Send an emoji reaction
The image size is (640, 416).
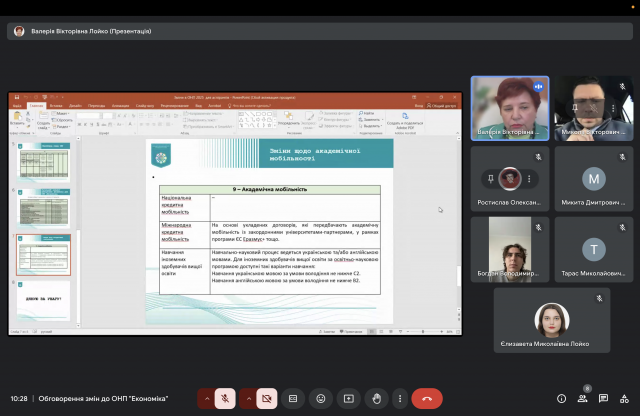tap(321, 398)
